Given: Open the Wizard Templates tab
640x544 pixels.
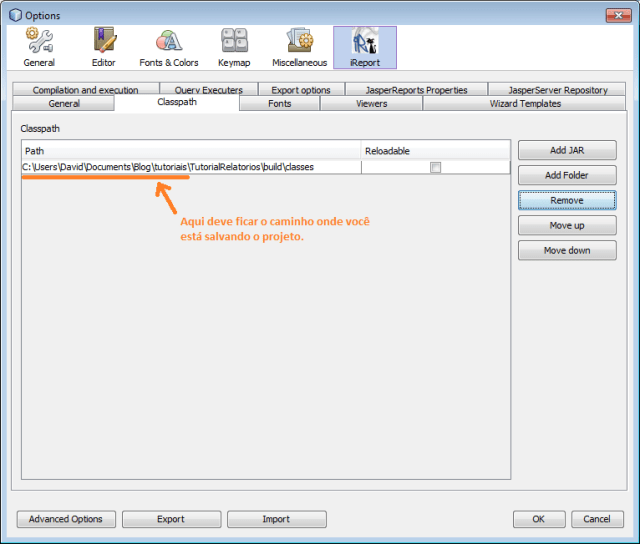Looking at the screenshot, I should [x=524, y=104].
